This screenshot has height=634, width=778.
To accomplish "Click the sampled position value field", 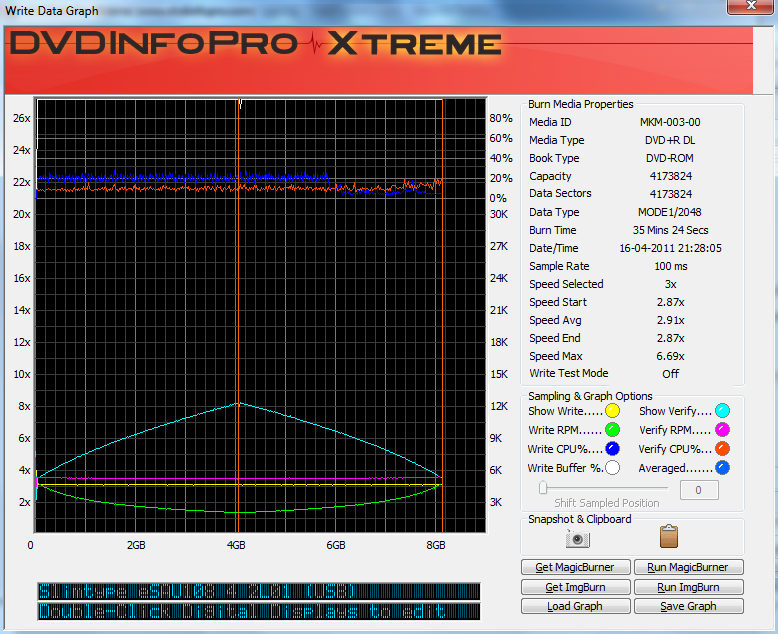I will [699, 490].
